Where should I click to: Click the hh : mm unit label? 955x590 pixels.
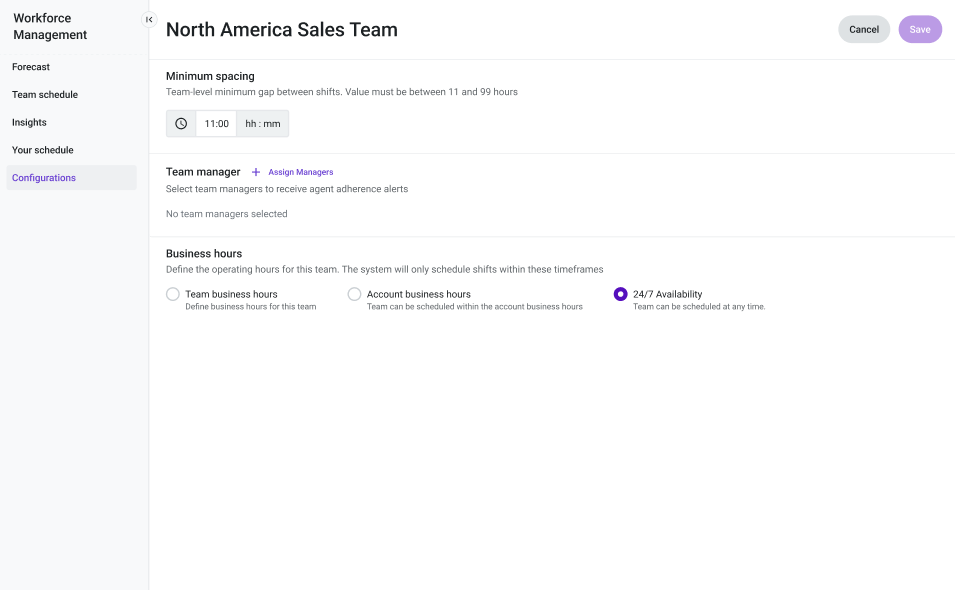pos(263,124)
